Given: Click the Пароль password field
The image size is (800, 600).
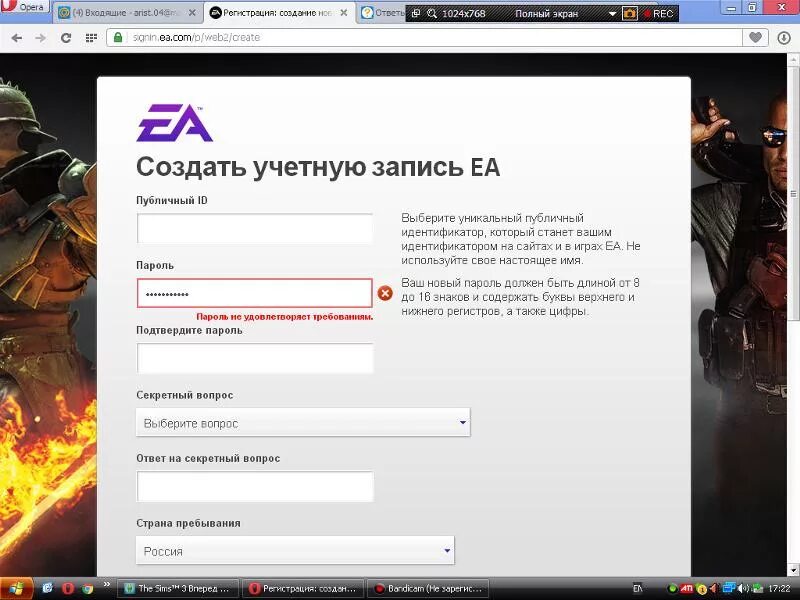Looking at the screenshot, I should [x=255, y=293].
